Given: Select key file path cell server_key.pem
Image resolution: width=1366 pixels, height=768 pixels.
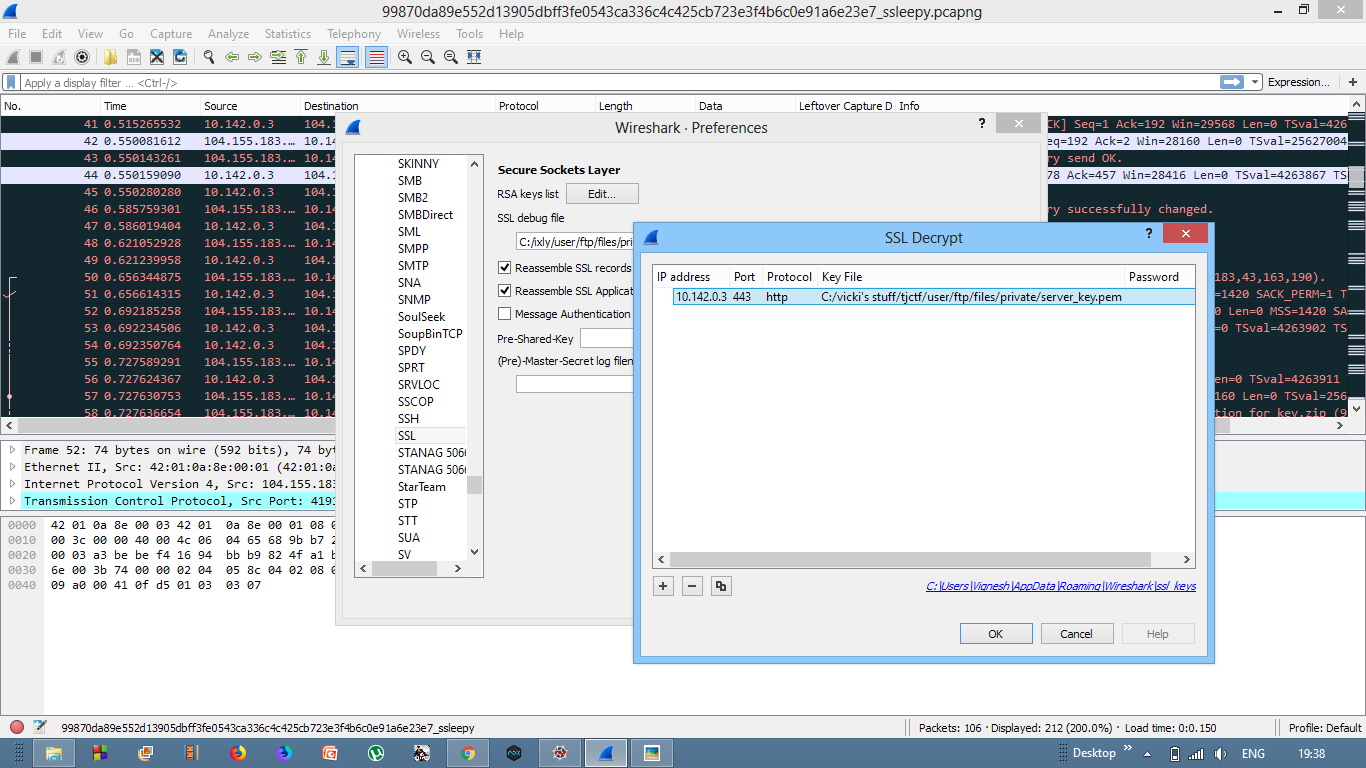Looking at the screenshot, I should point(971,296).
